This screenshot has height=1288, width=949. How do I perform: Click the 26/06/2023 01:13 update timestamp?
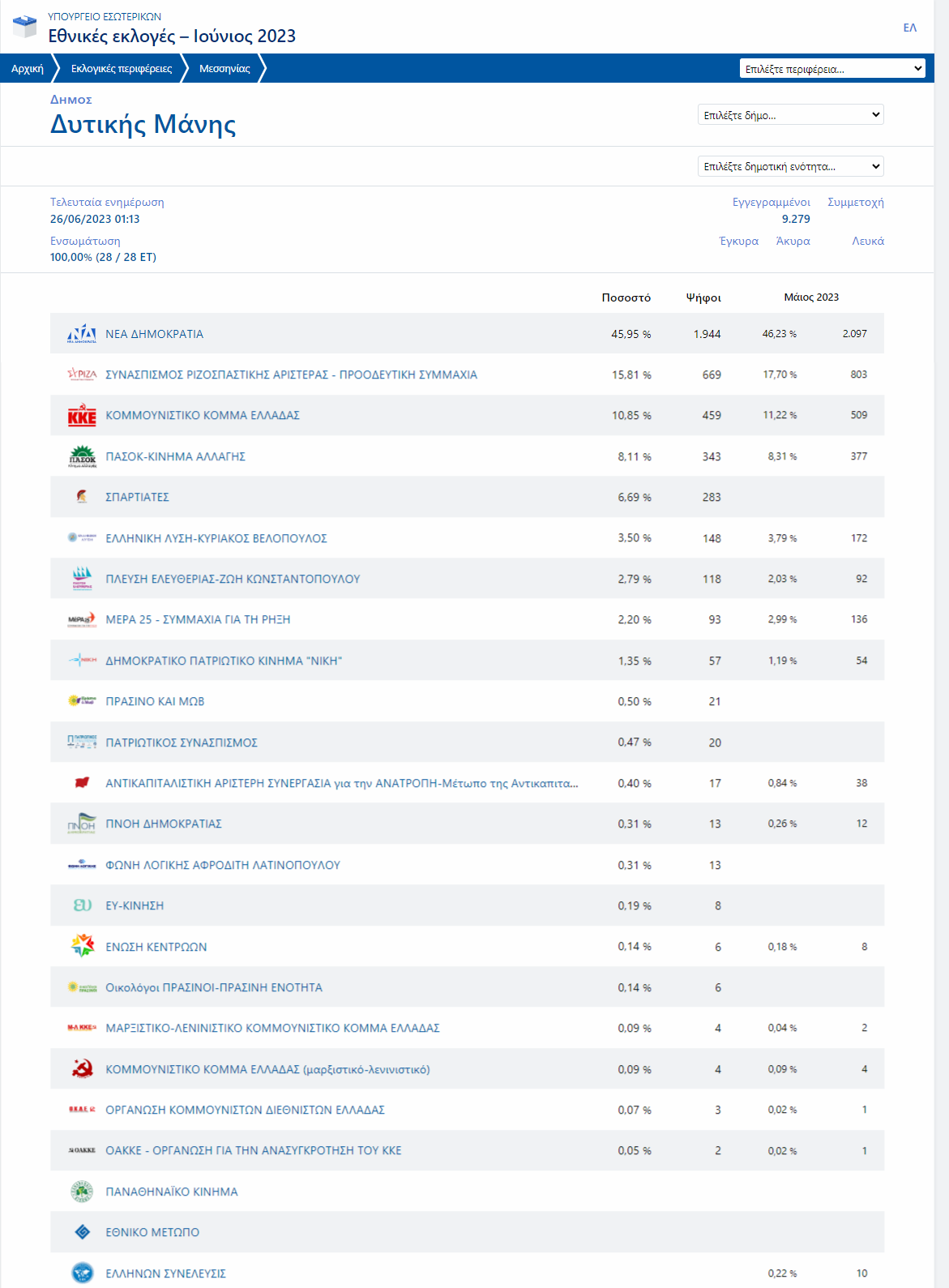[x=95, y=219]
